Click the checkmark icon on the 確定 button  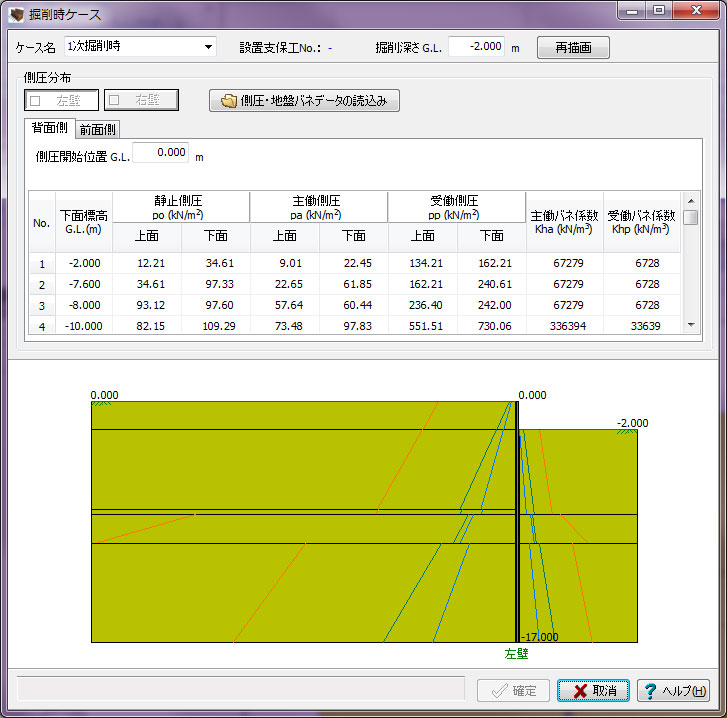pyautogui.click(x=499, y=691)
